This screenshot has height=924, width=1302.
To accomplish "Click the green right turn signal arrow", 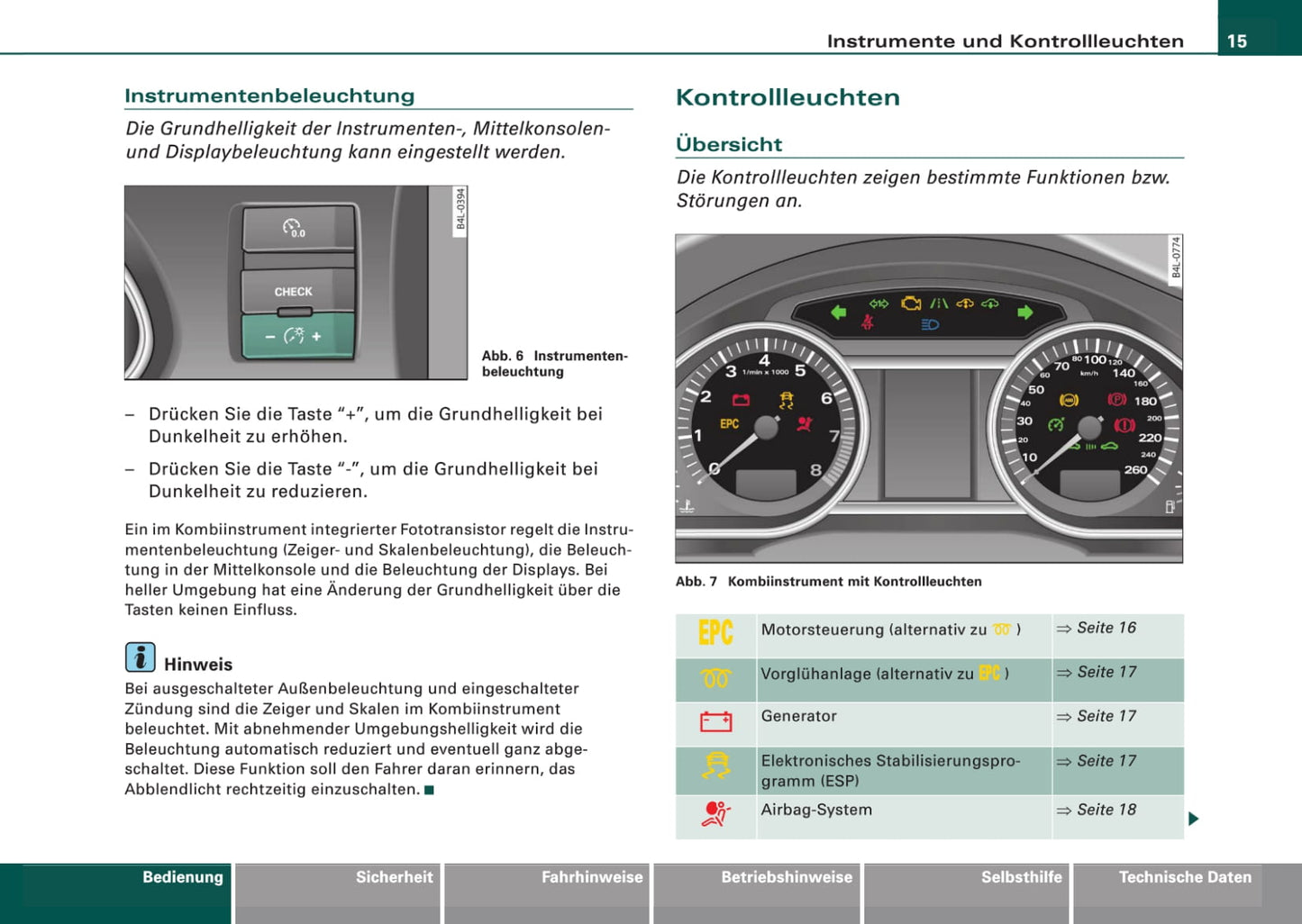I will 1024,313.
